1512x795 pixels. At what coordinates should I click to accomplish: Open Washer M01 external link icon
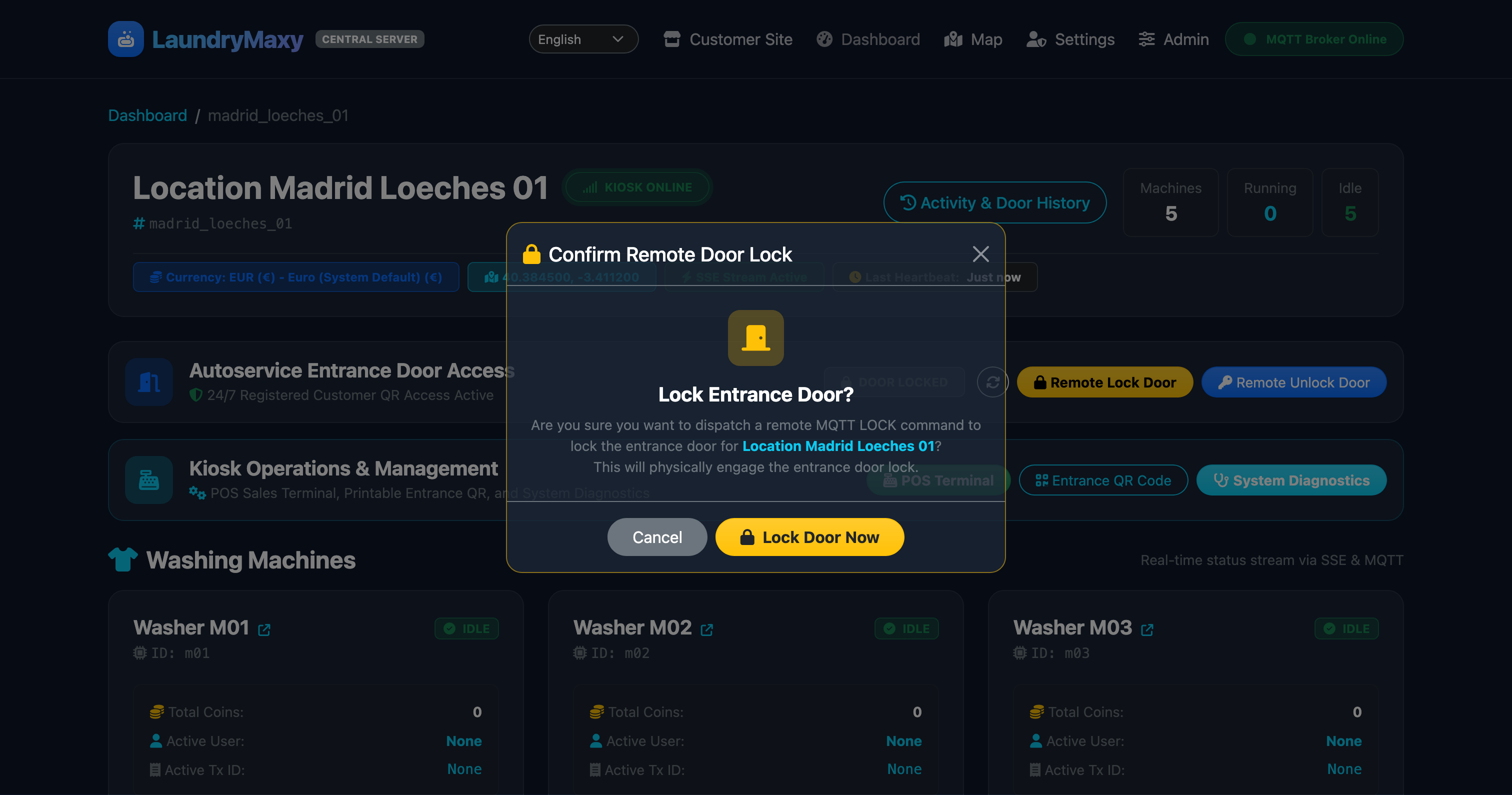264,630
